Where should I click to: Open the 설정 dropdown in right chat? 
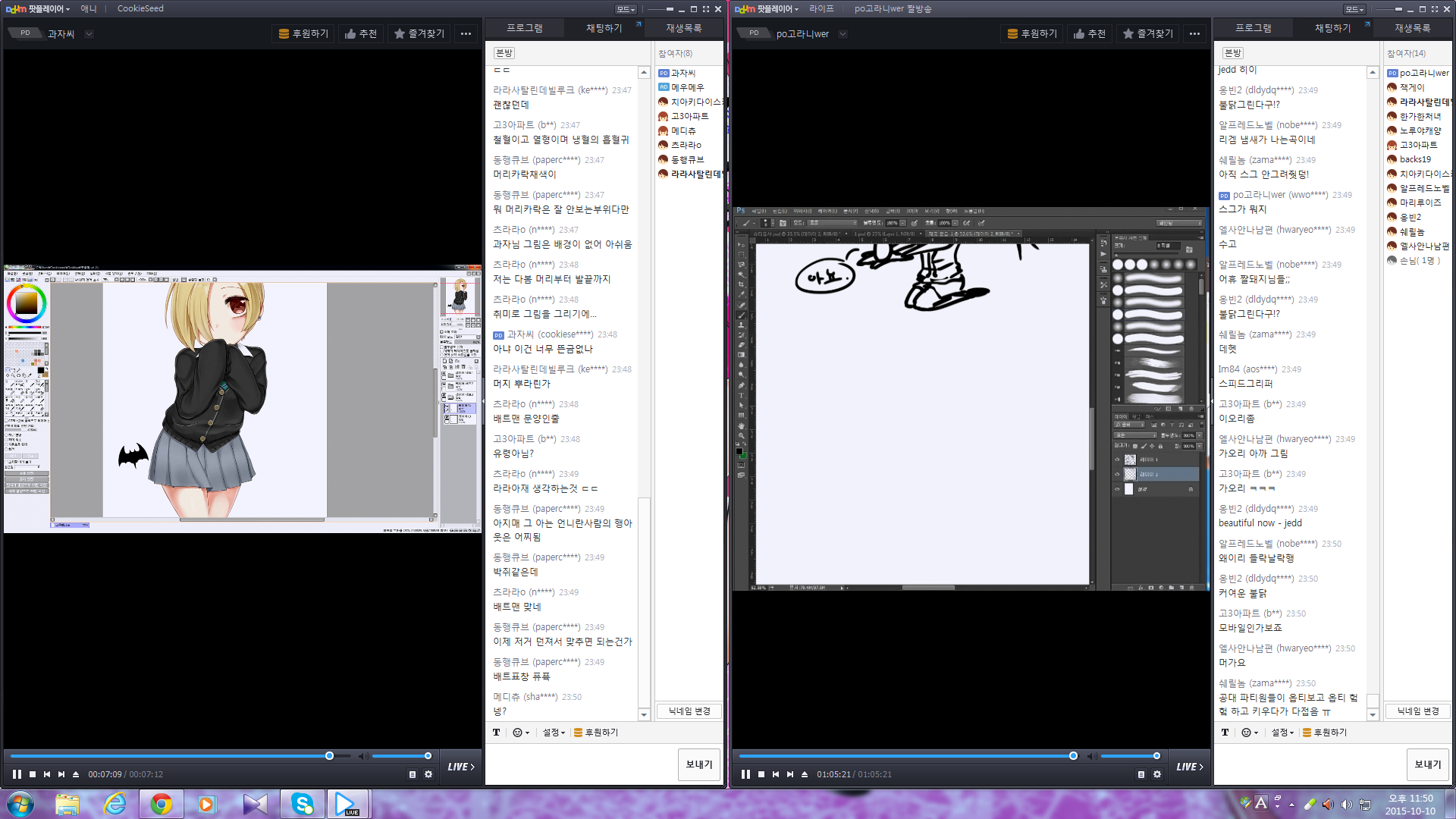pyautogui.click(x=1282, y=733)
